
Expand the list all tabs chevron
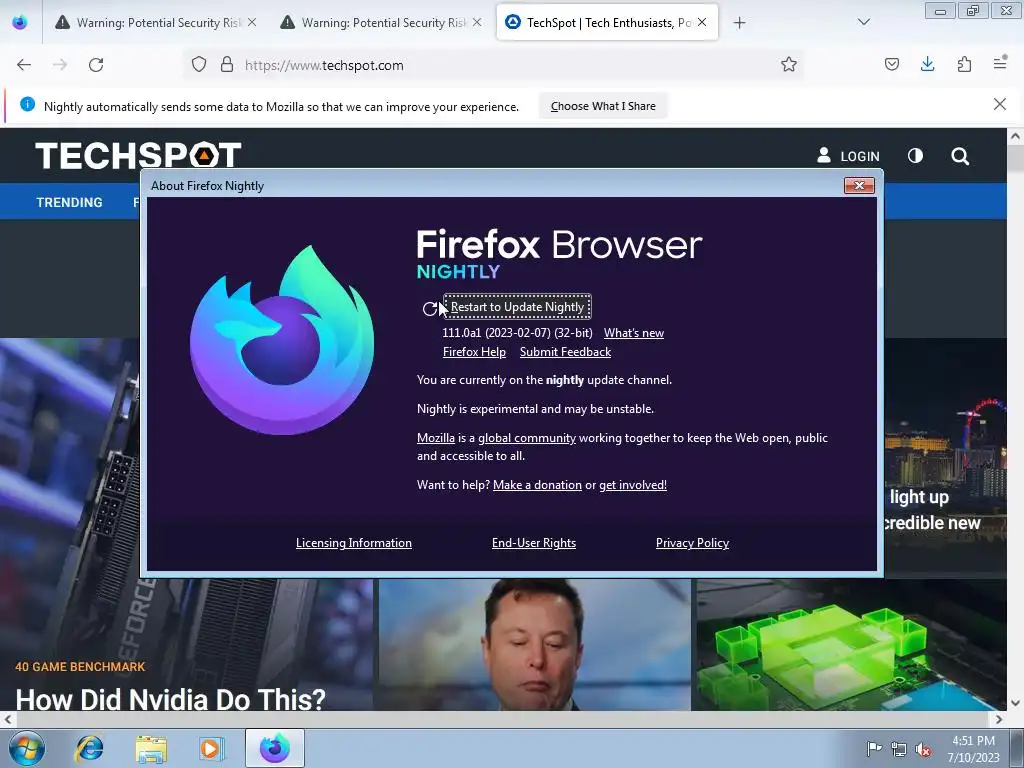coord(863,22)
